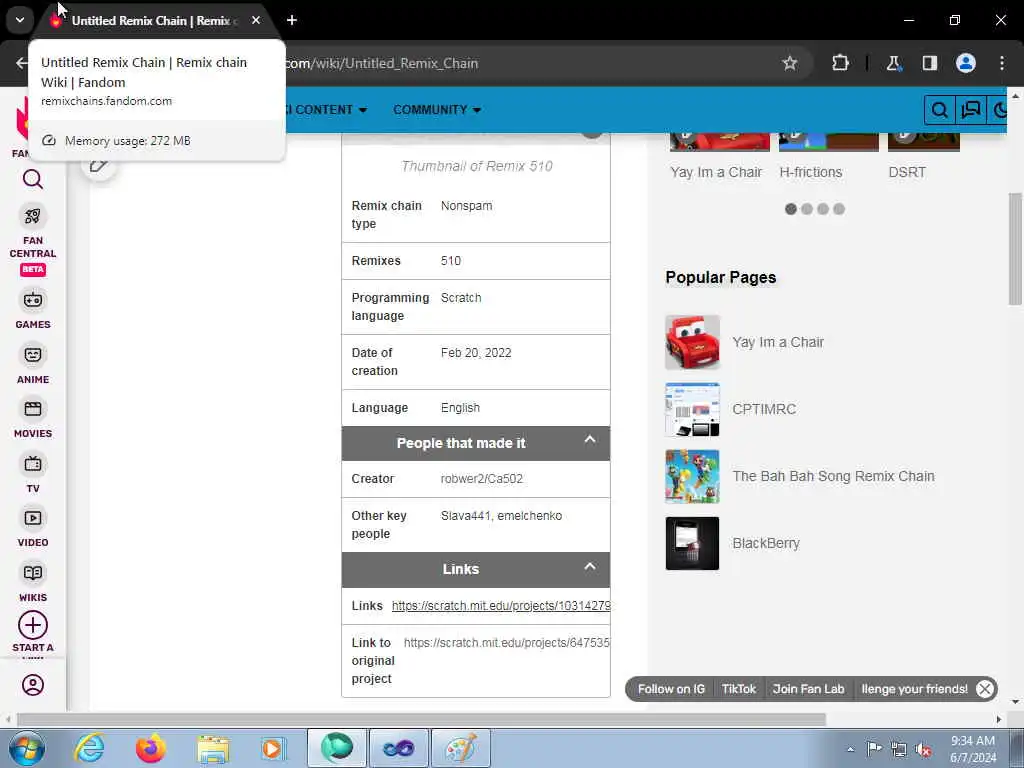Select the fourth carousel dot

[x=839, y=209]
